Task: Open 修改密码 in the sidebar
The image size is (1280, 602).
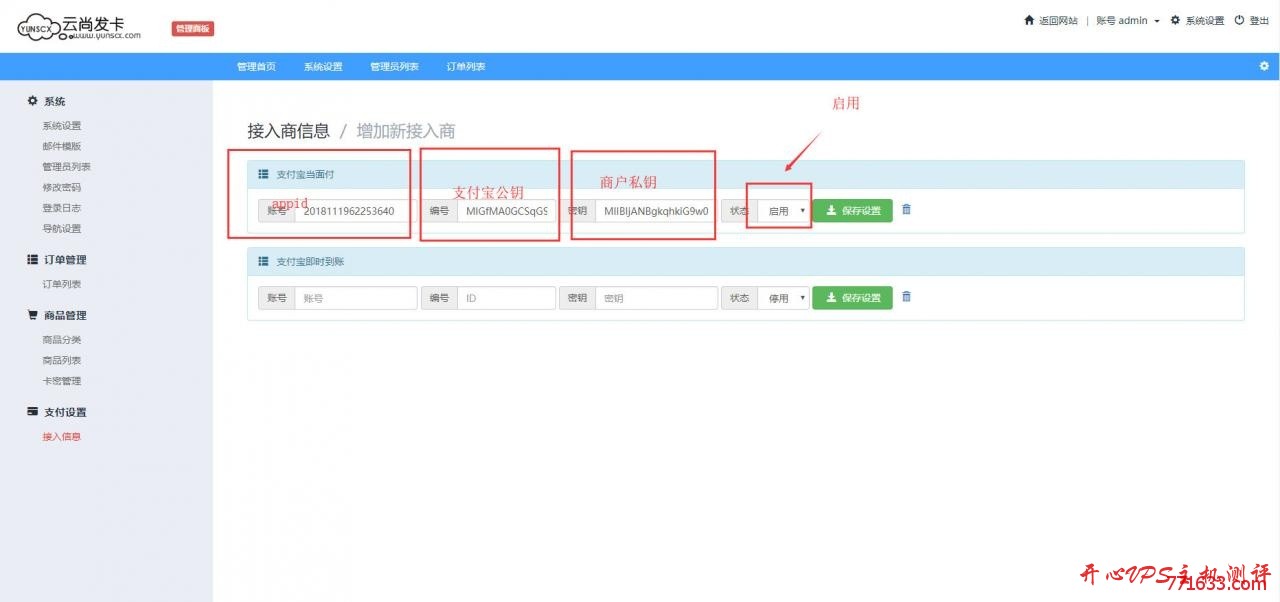Action: pyautogui.click(x=62, y=187)
